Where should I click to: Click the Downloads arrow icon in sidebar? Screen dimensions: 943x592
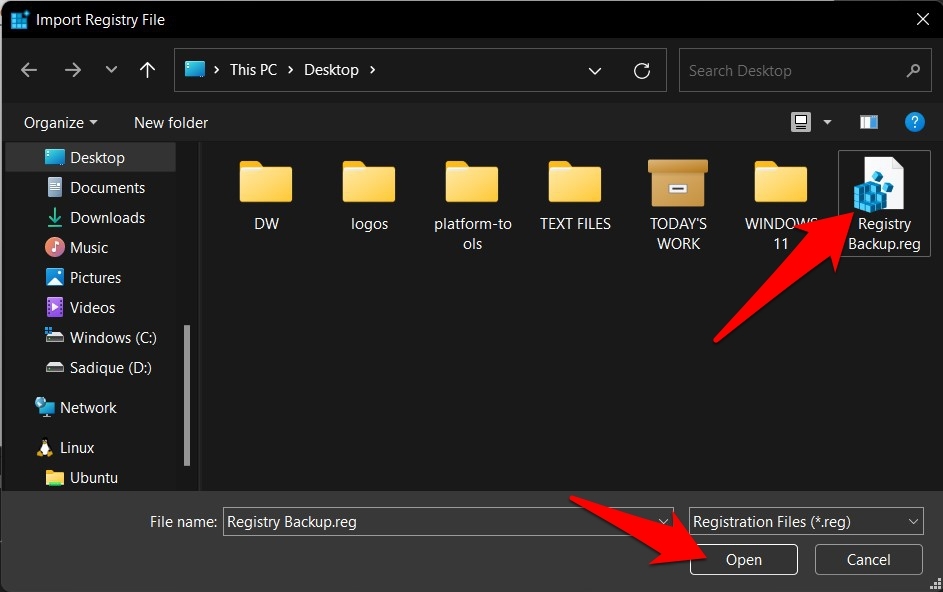55,217
